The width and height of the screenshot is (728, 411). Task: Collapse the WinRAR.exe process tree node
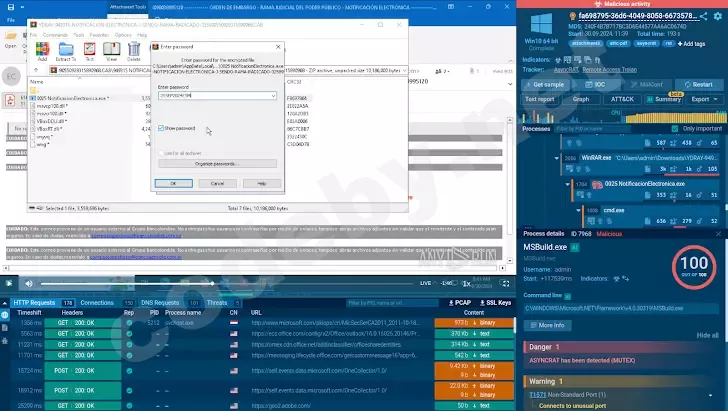557,158
